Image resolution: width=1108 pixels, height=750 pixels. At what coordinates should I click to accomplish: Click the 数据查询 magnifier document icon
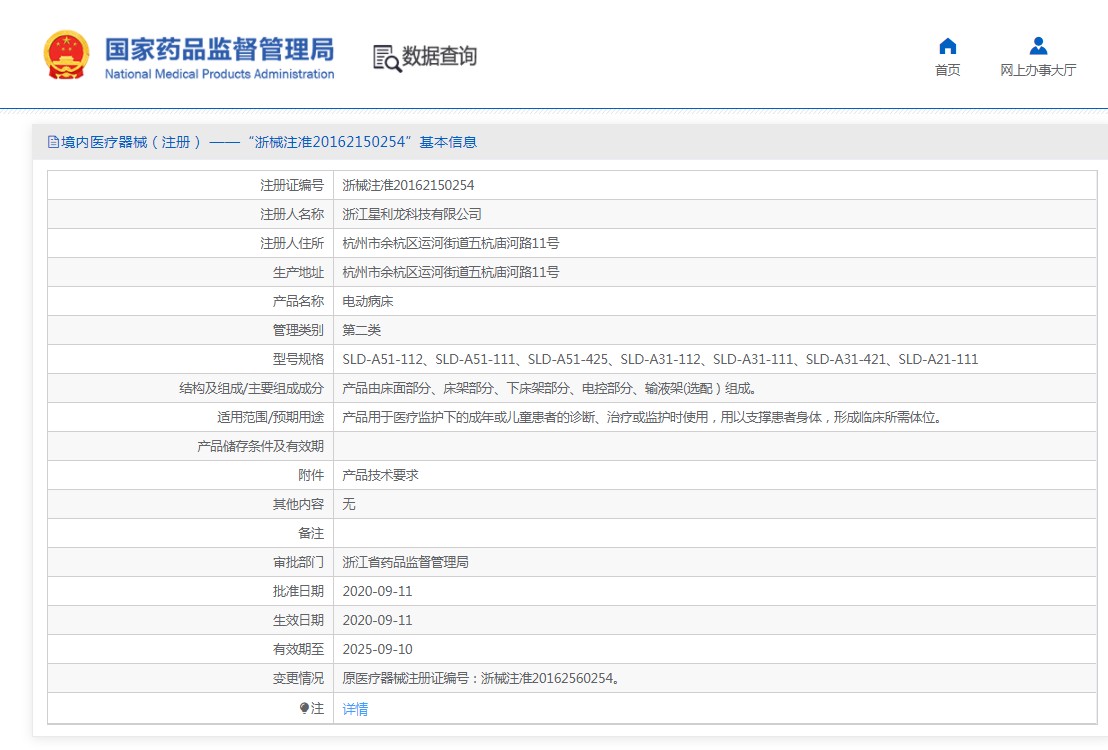click(x=387, y=59)
